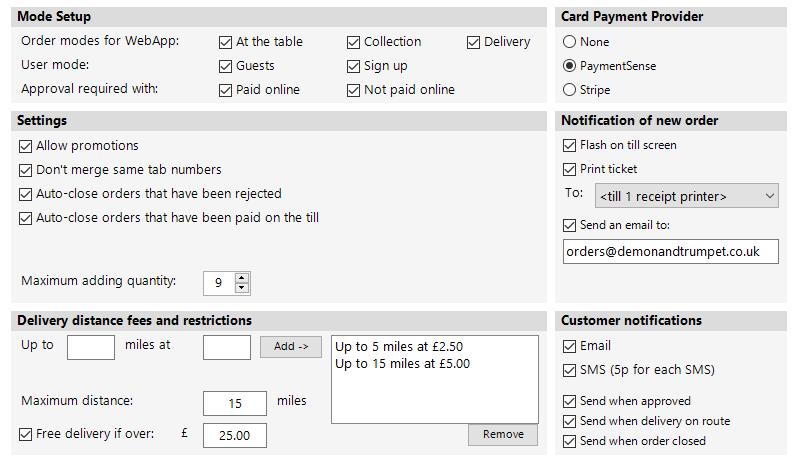Toggle Flash on till screen
The width and height of the screenshot is (798, 466).
[x=571, y=145]
